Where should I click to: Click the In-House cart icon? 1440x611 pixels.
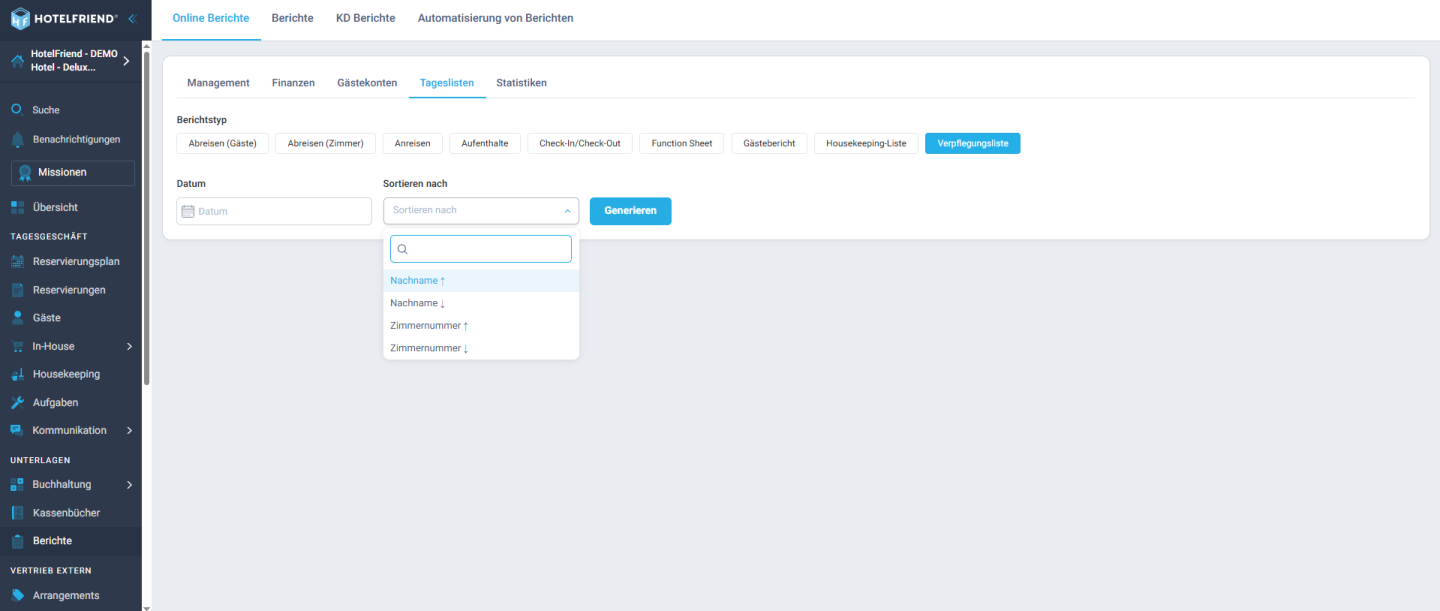click(x=17, y=346)
